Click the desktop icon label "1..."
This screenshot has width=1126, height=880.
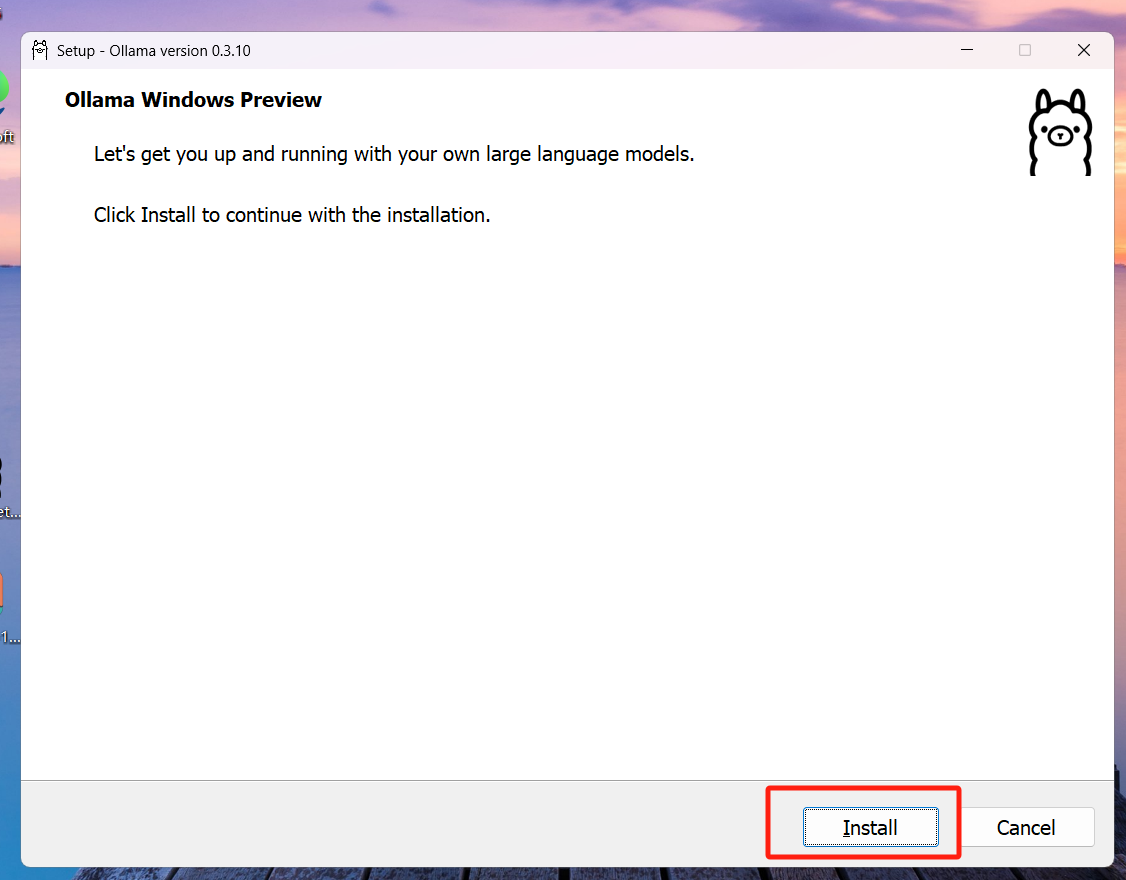9,636
